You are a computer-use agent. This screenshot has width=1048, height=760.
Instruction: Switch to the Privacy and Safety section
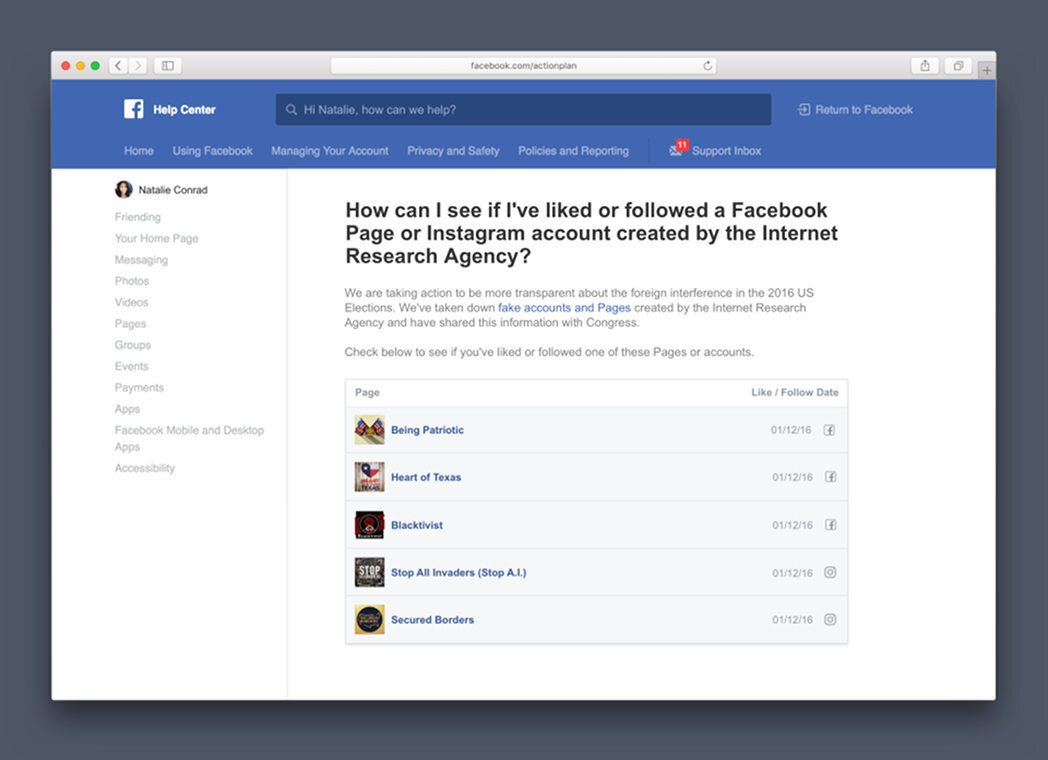(453, 150)
